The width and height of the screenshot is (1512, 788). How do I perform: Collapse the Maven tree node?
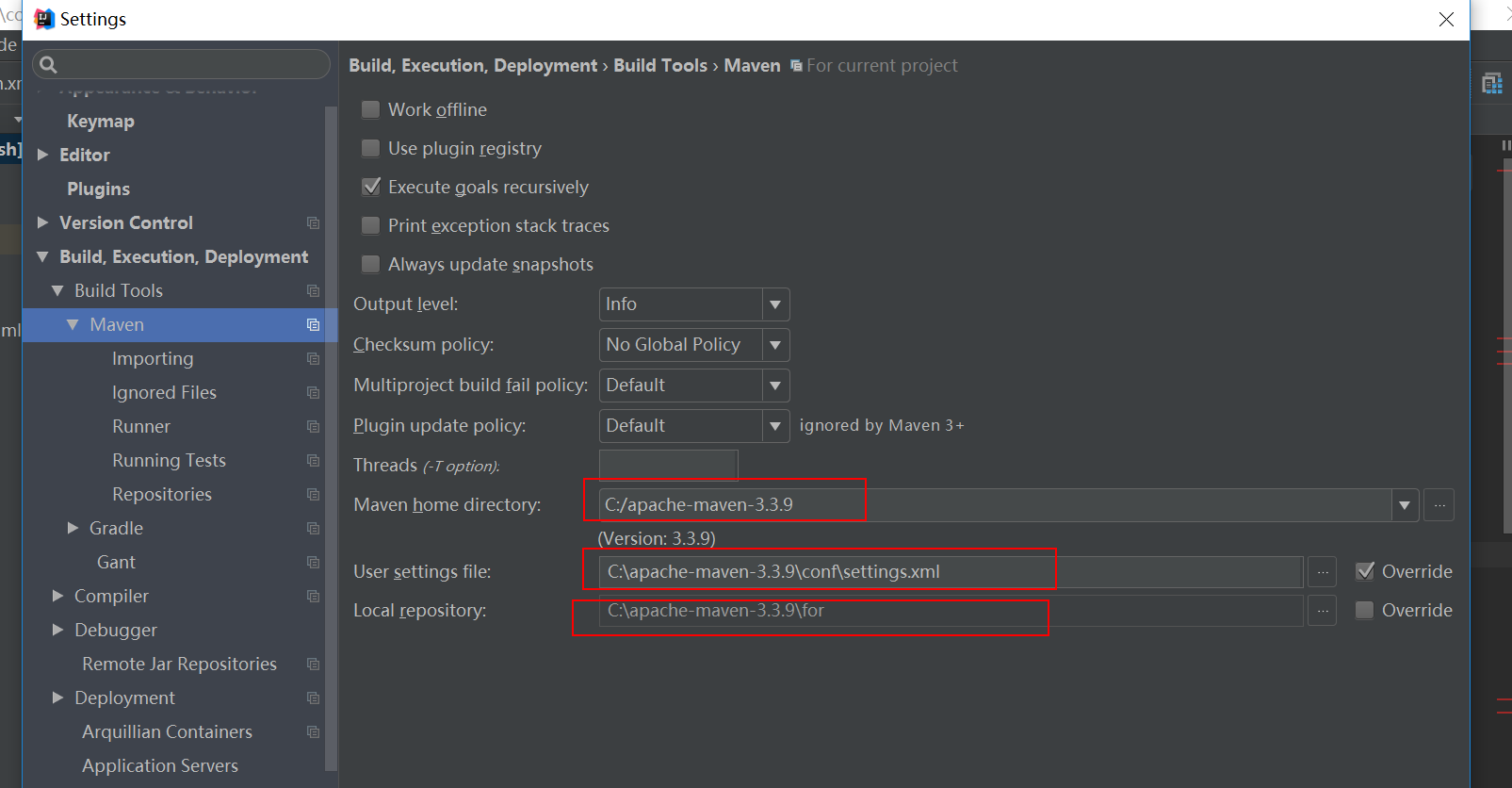73,324
